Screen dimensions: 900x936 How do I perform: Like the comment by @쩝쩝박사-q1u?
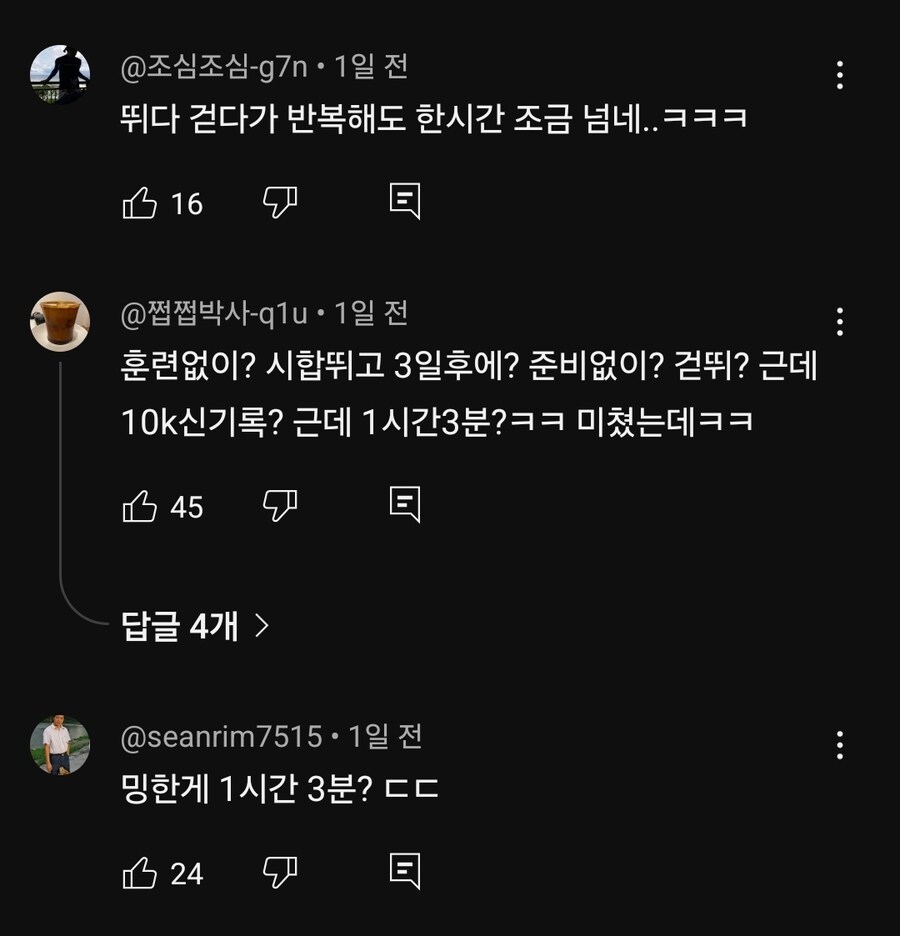140,507
